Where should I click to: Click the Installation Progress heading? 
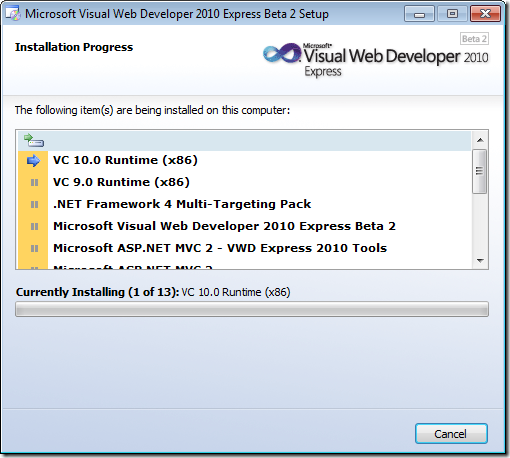coord(74,47)
